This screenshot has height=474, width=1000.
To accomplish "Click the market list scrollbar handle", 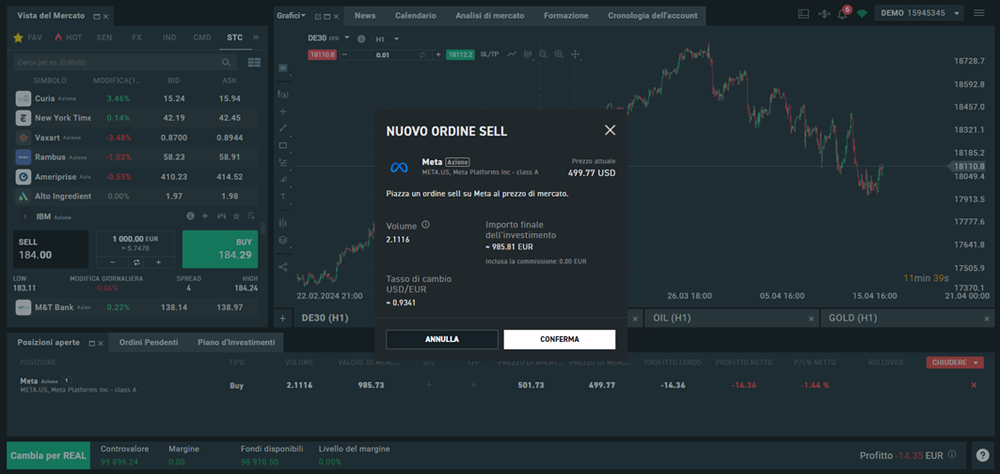I will coord(263,230).
